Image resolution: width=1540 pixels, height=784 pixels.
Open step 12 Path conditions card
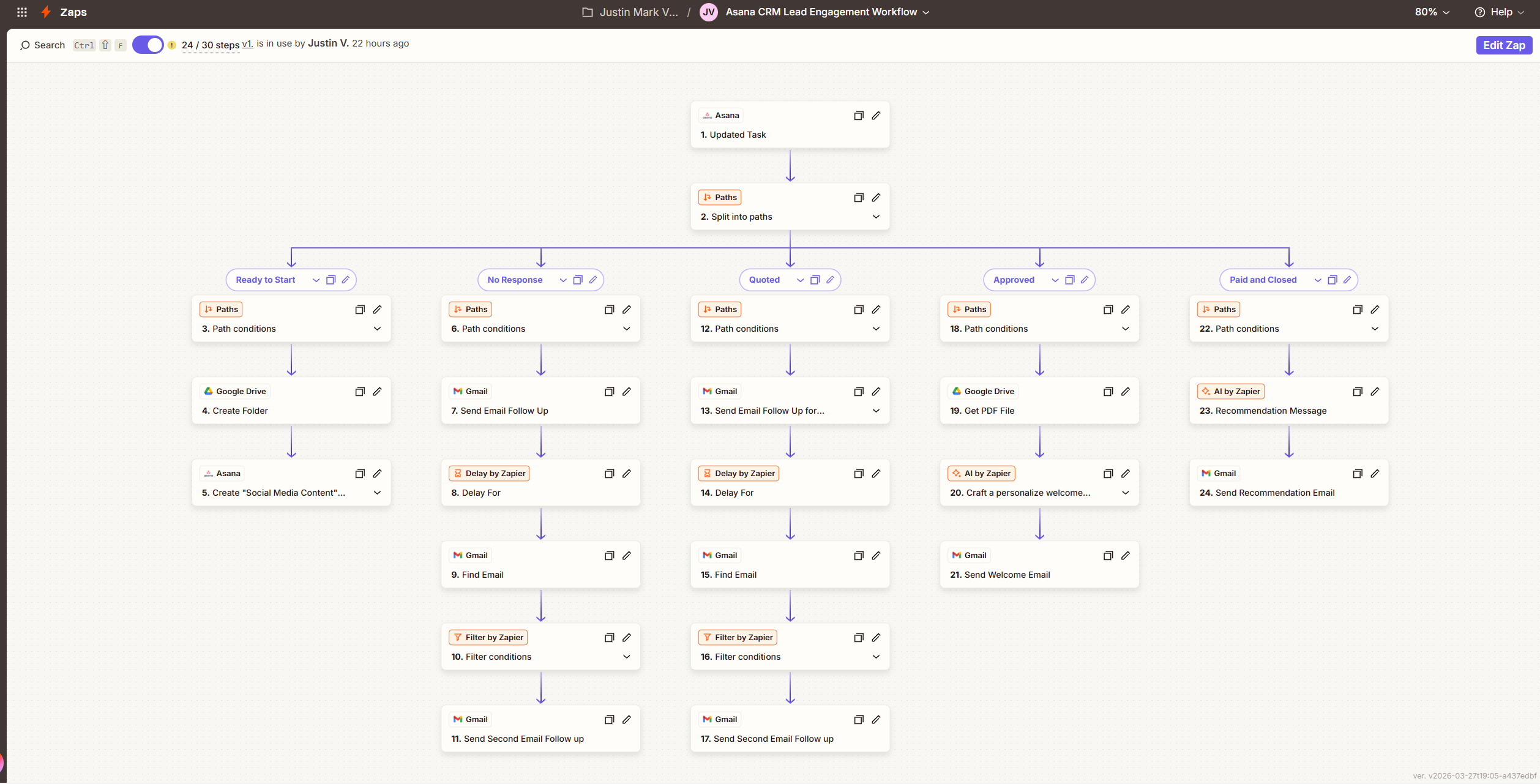click(x=790, y=318)
